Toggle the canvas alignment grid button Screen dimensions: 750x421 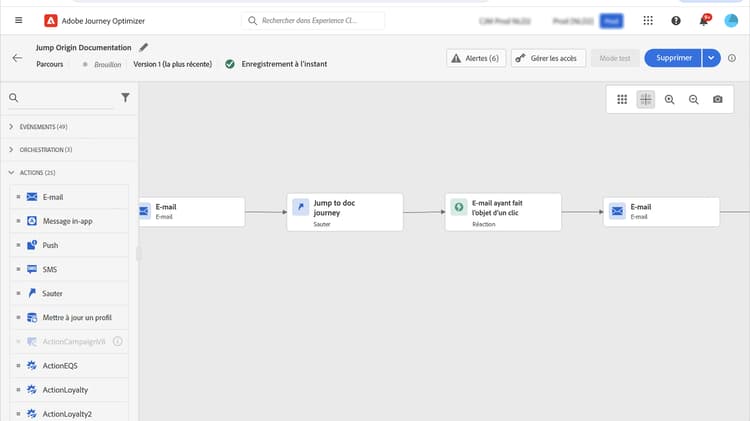645,99
